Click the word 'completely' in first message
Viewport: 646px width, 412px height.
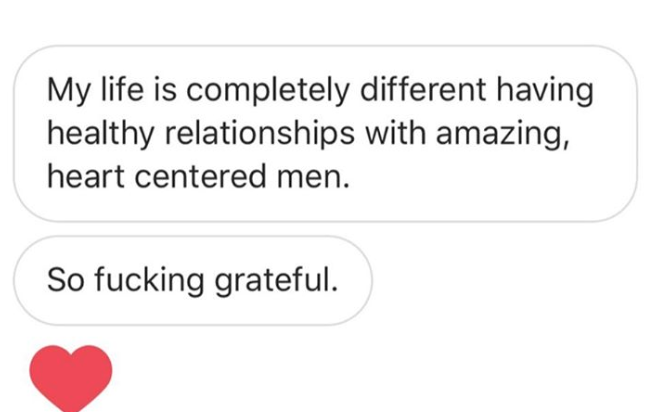(x=268, y=91)
